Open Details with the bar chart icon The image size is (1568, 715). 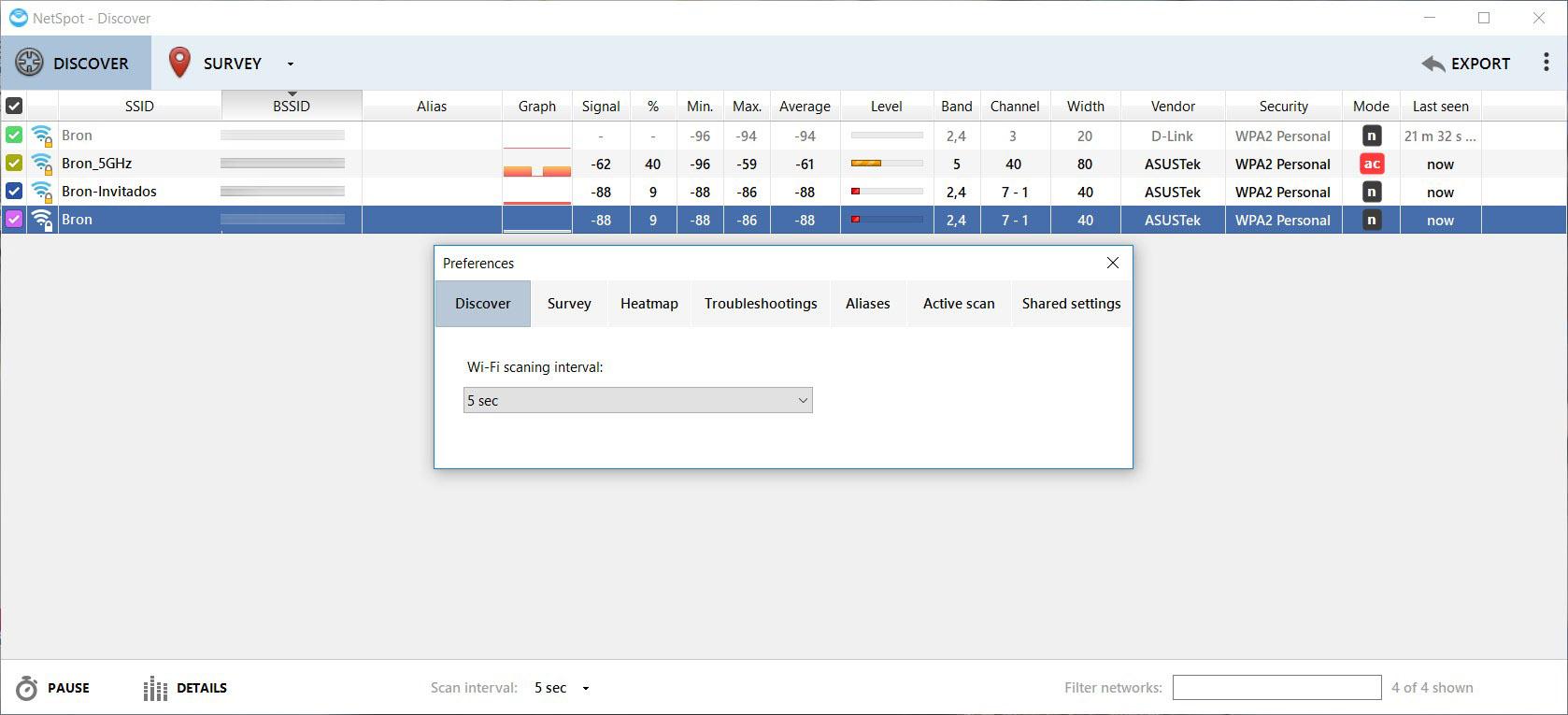(x=185, y=688)
